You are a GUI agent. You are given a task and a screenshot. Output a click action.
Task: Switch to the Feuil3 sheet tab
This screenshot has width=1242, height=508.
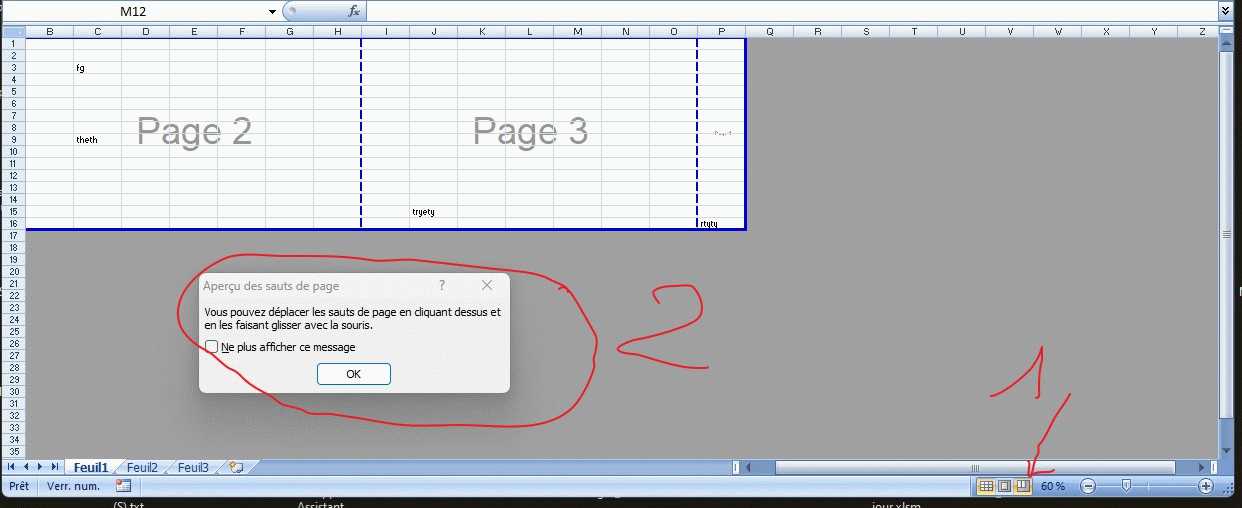tap(193, 467)
